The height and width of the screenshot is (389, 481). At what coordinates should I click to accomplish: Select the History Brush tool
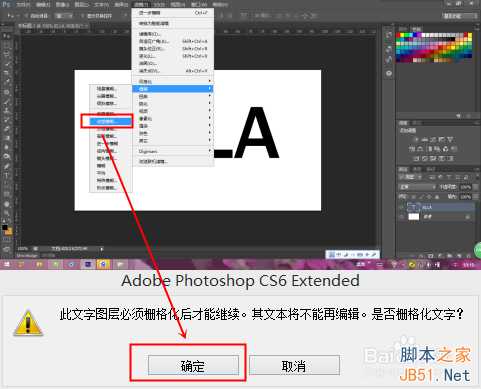tap(6, 119)
